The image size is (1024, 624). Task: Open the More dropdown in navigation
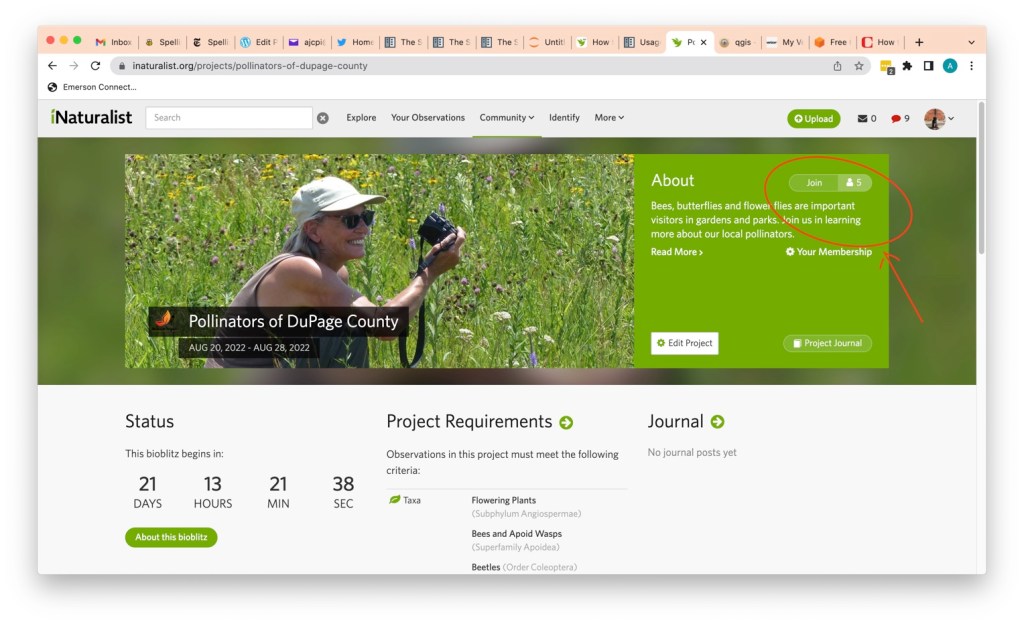[609, 118]
